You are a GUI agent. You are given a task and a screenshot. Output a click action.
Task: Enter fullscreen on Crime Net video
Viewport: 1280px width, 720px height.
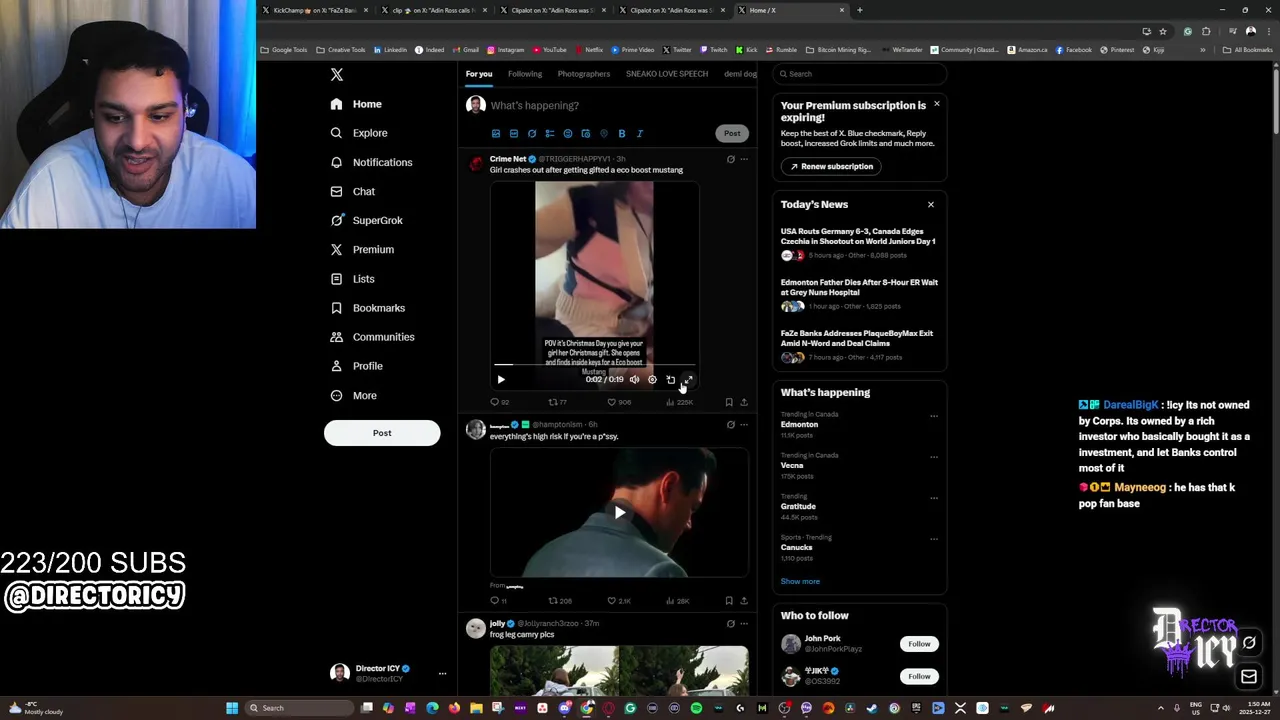688,379
